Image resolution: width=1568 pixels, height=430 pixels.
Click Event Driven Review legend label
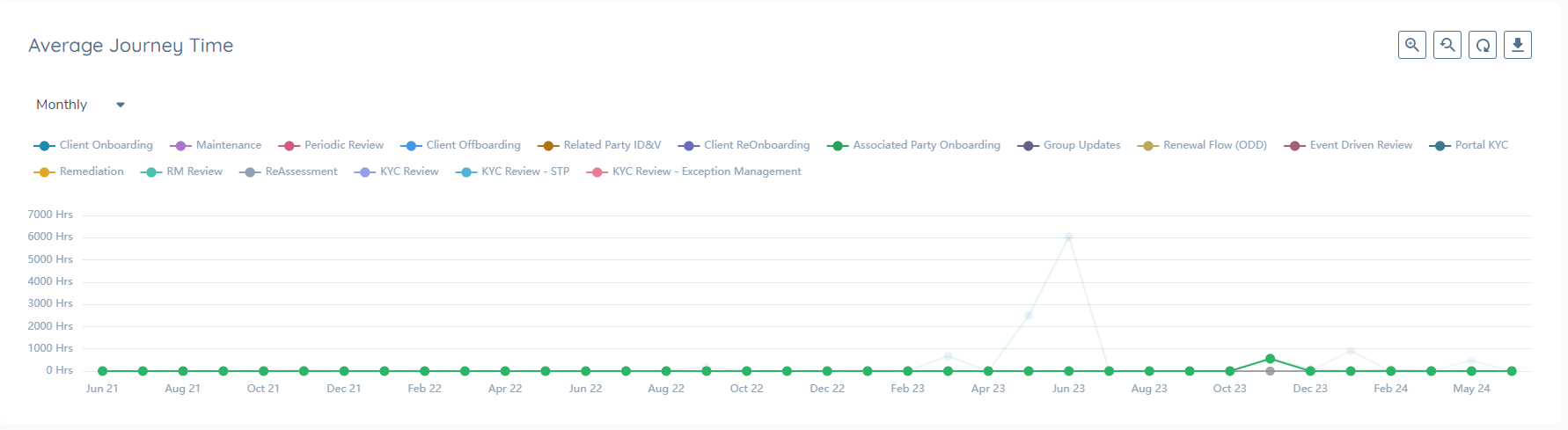[1360, 145]
